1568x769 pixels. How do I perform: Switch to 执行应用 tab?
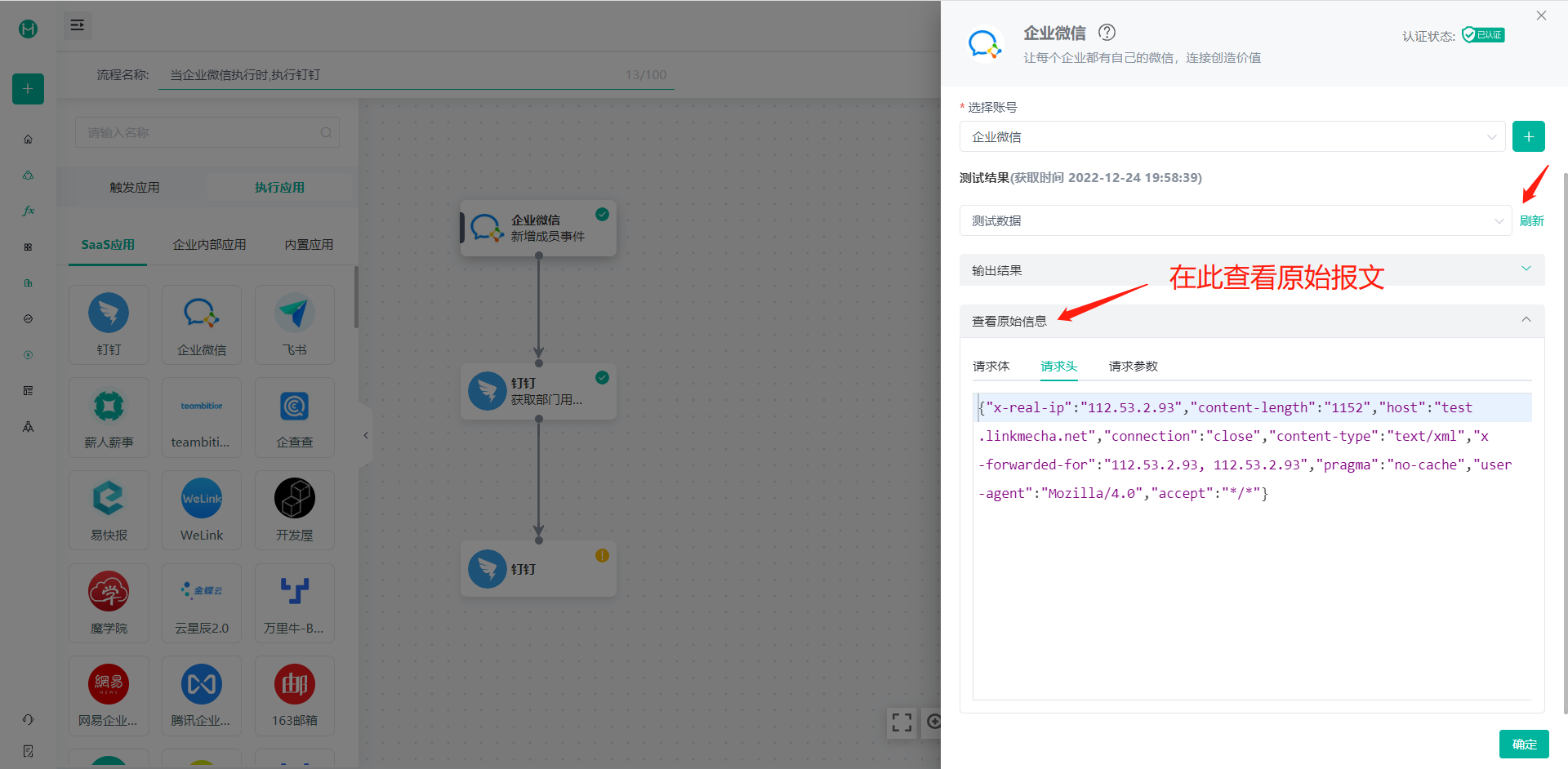click(279, 187)
